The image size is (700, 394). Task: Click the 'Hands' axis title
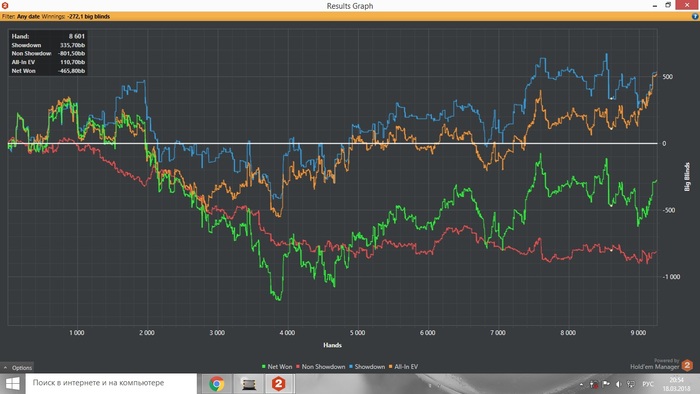point(332,345)
